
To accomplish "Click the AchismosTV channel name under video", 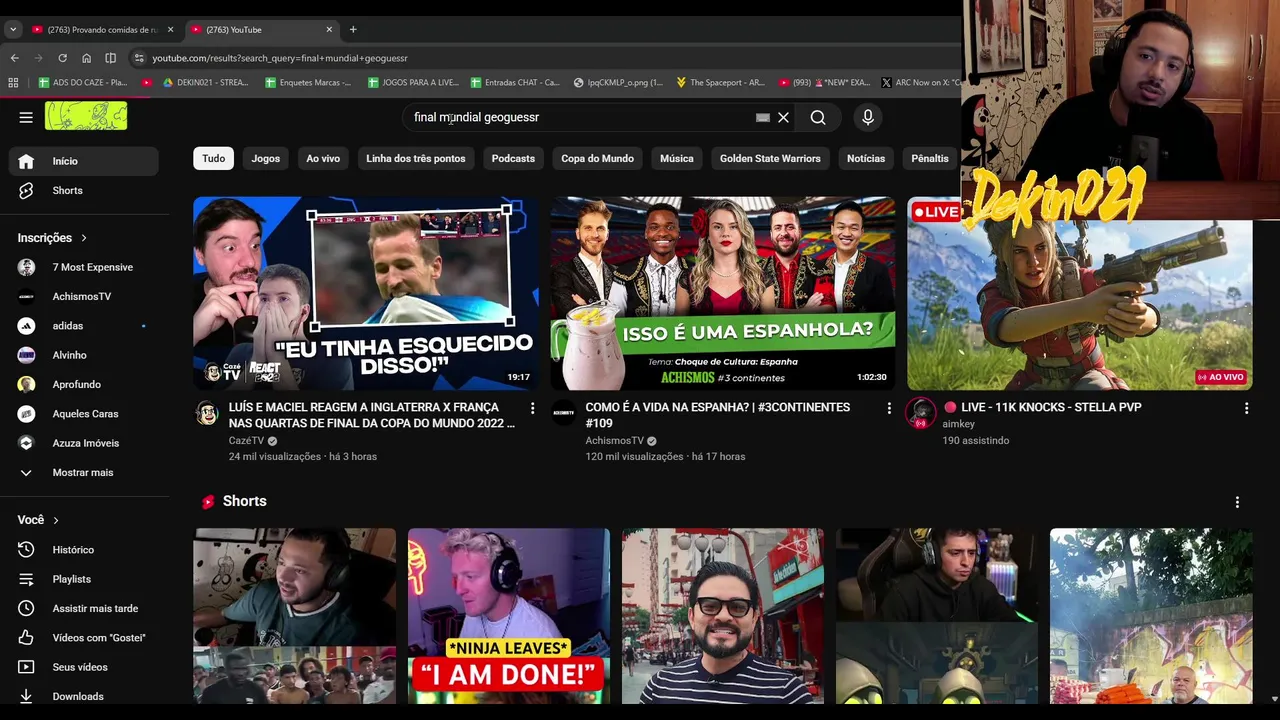I will 615,441.
